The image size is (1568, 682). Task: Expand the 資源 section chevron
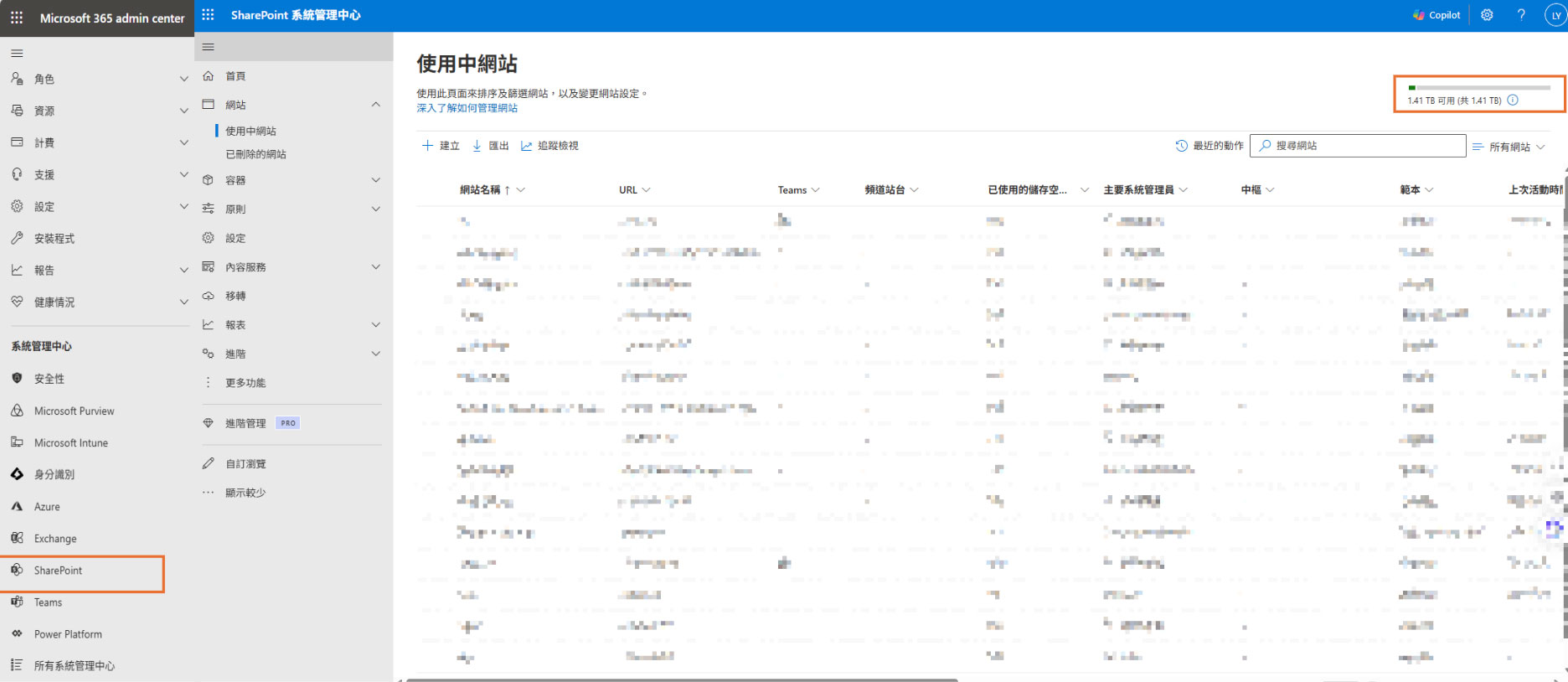pyautogui.click(x=184, y=111)
